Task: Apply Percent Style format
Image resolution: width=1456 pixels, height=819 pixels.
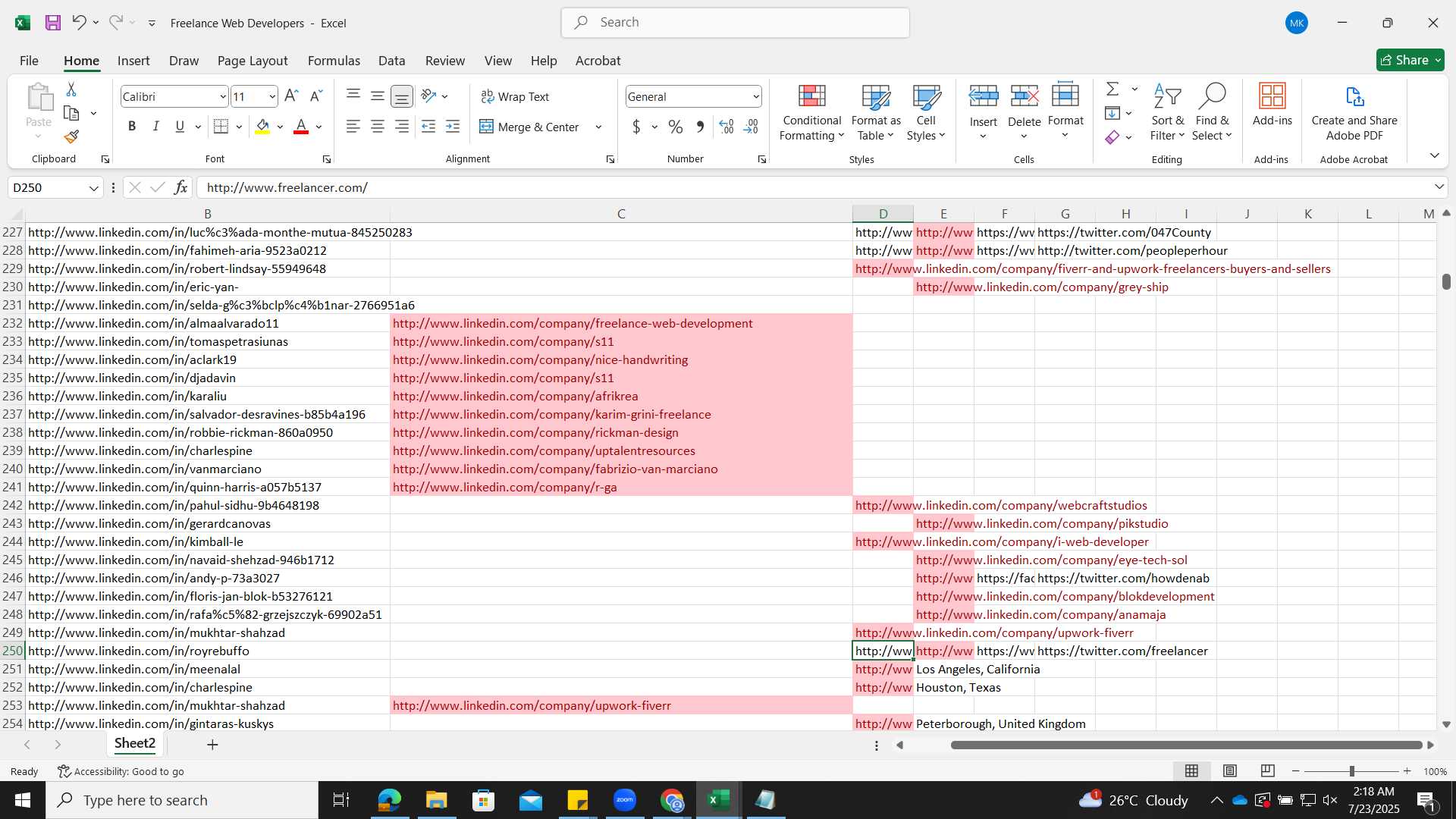Action: tap(675, 127)
